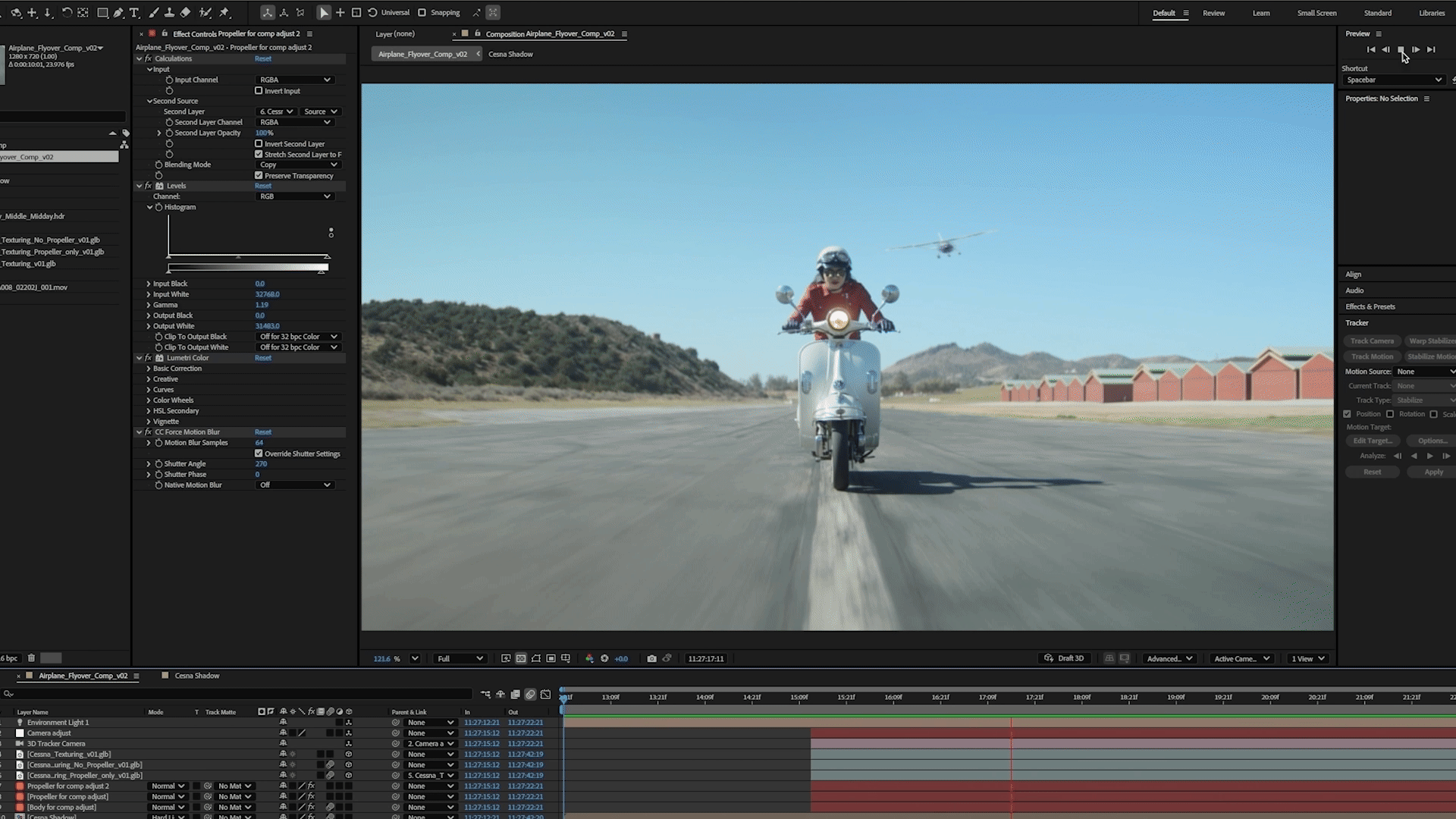Open the Small Screen workspace
Screen dimensions: 1456x819
click(x=1317, y=13)
